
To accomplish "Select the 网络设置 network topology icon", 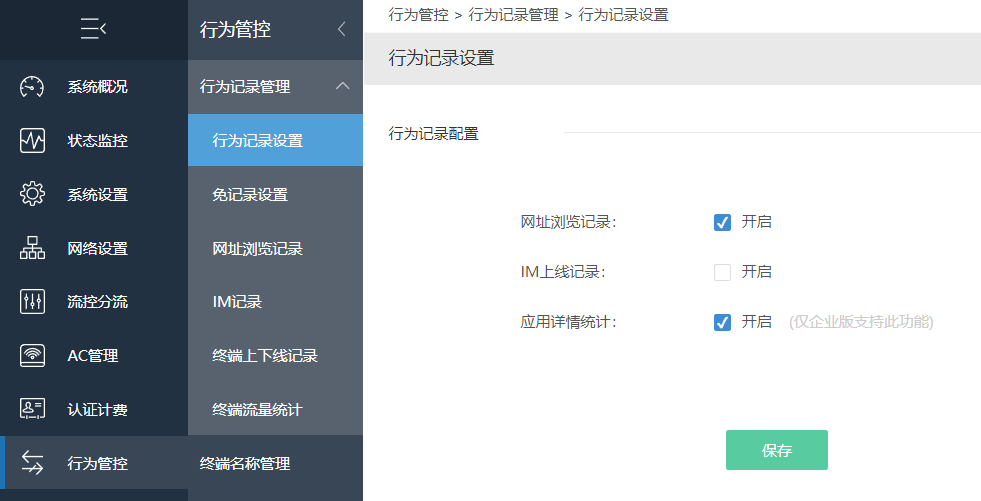I will (x=32, y=248).
